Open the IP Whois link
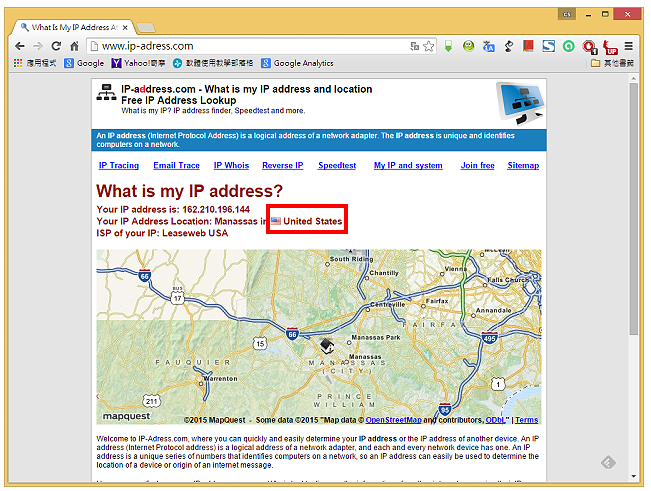The height and width of the screenshot is (491, 651). [x=231, y=165]
